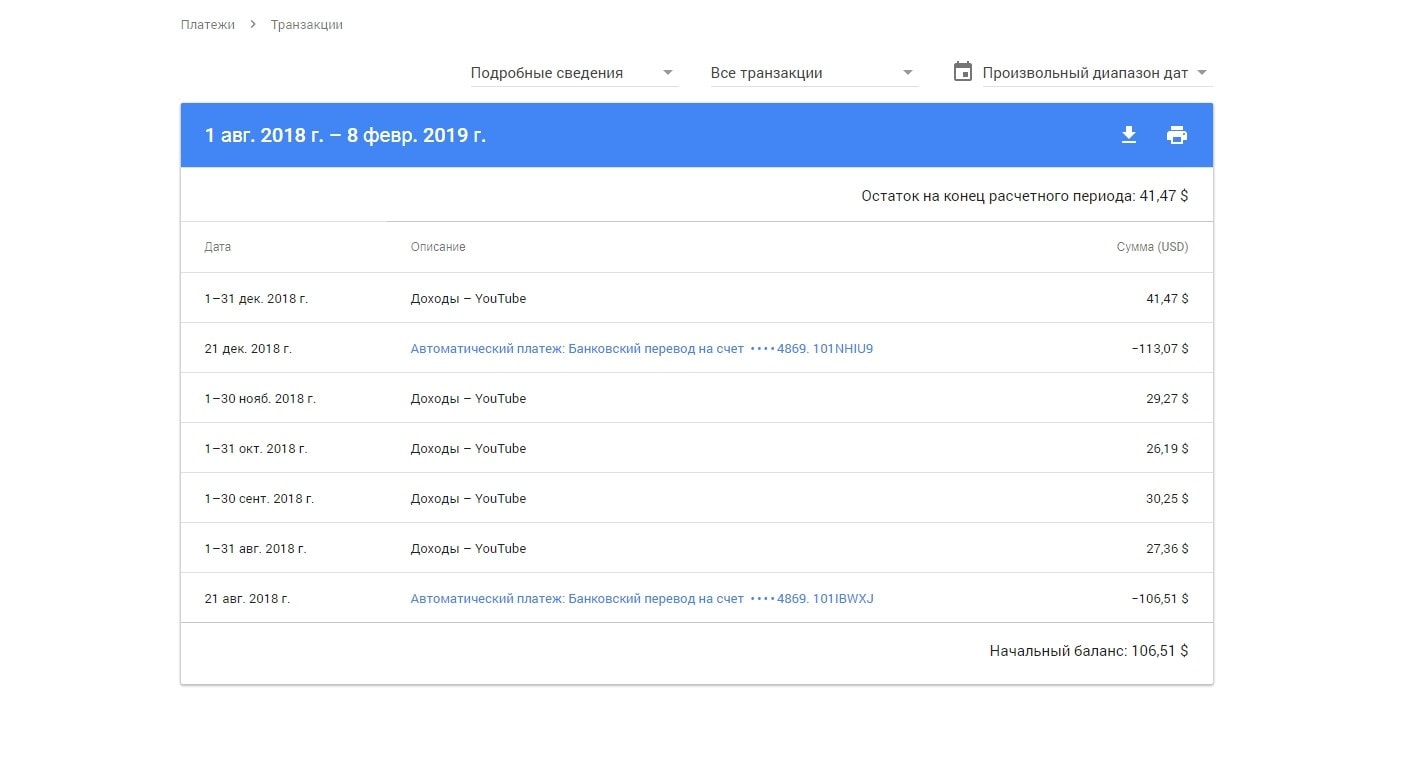Select the "Транзакции" breadcrumb item

(x=306, y=24)
